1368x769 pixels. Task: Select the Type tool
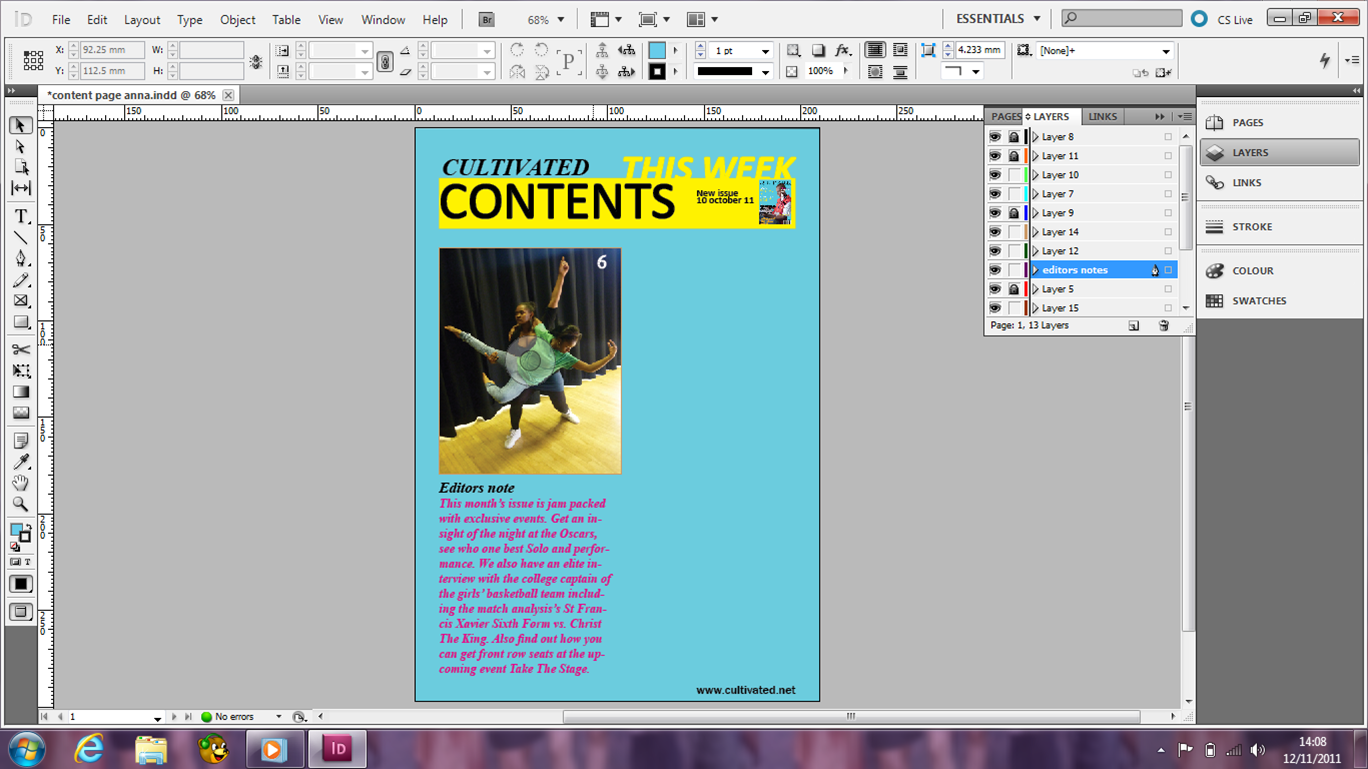[20, 216]
